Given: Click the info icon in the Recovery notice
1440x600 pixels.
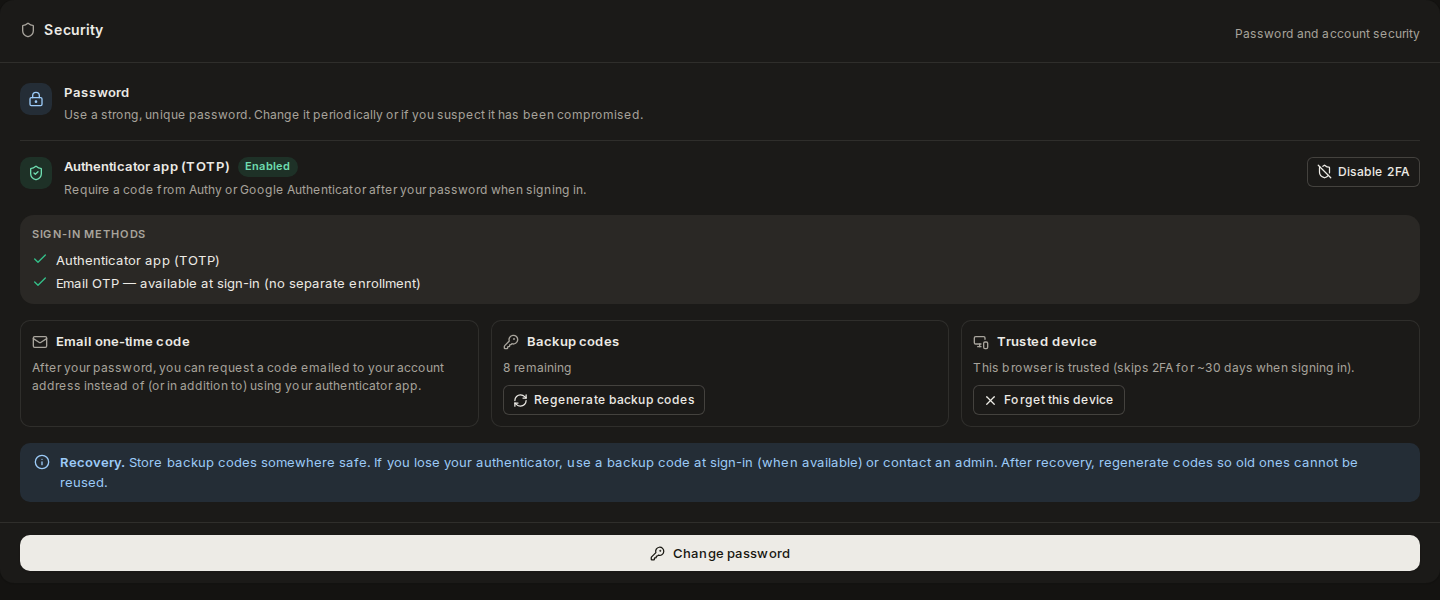Looking at the screenshot, I should [x=42, y=462].
